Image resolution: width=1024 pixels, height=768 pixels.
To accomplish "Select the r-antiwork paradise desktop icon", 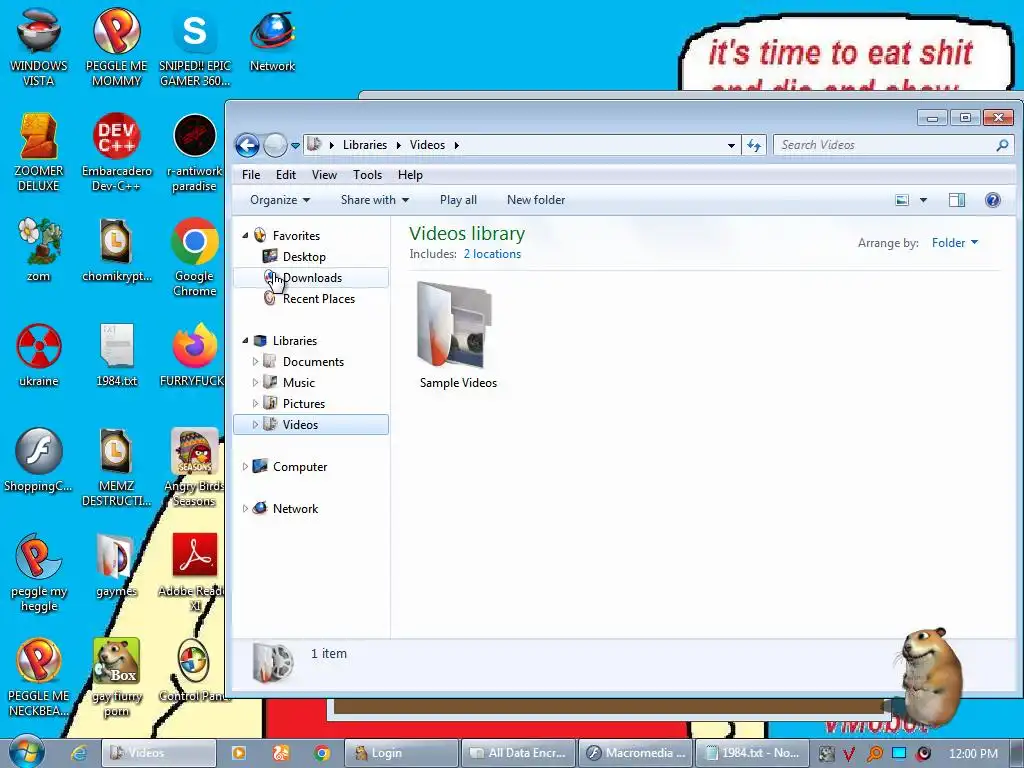I will coord(195,152).
